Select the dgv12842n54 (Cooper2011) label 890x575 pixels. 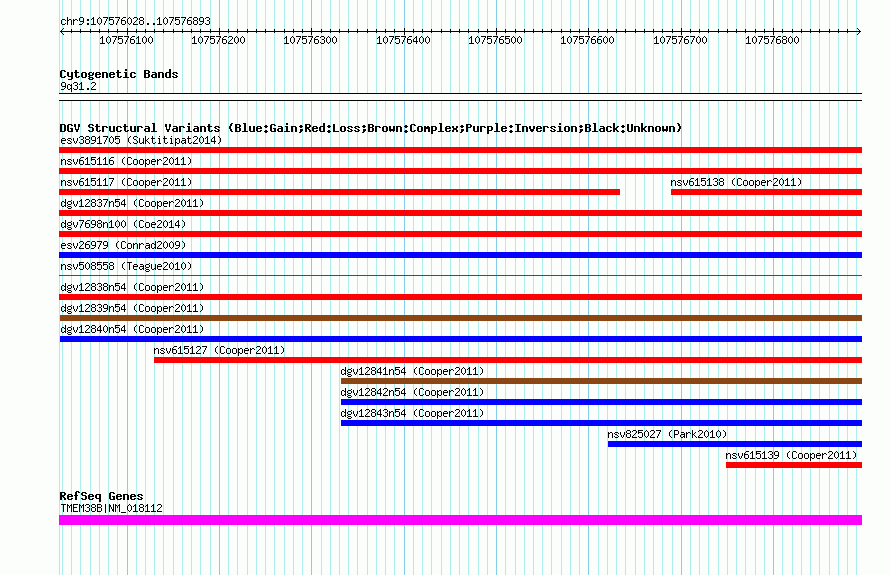click(412, 392)
